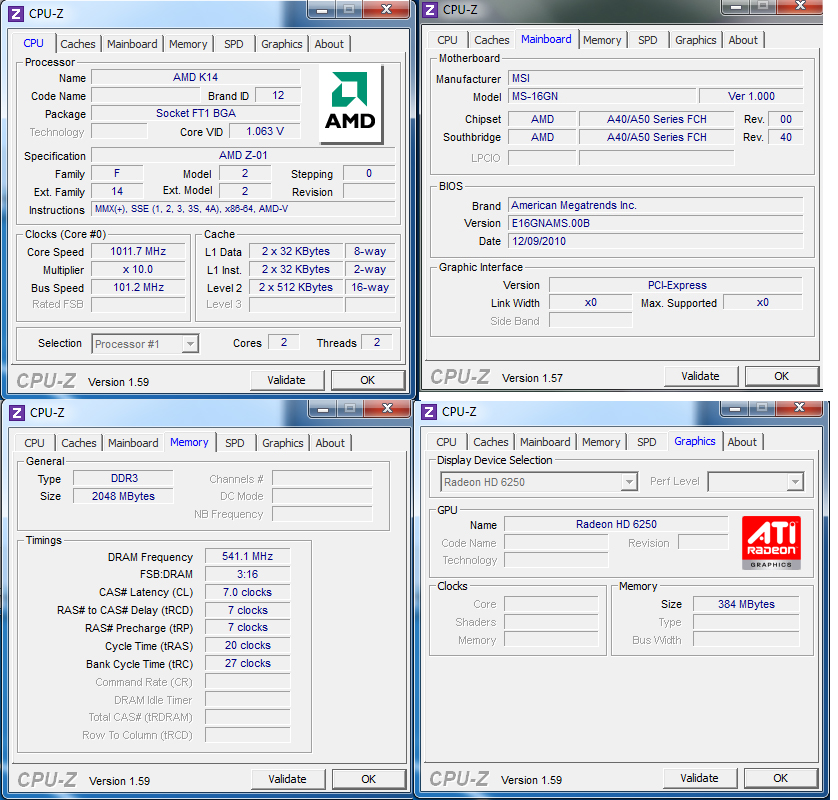Select Memory tab in Mainboard window
838x800 pixels.
(x=602, y=40)
